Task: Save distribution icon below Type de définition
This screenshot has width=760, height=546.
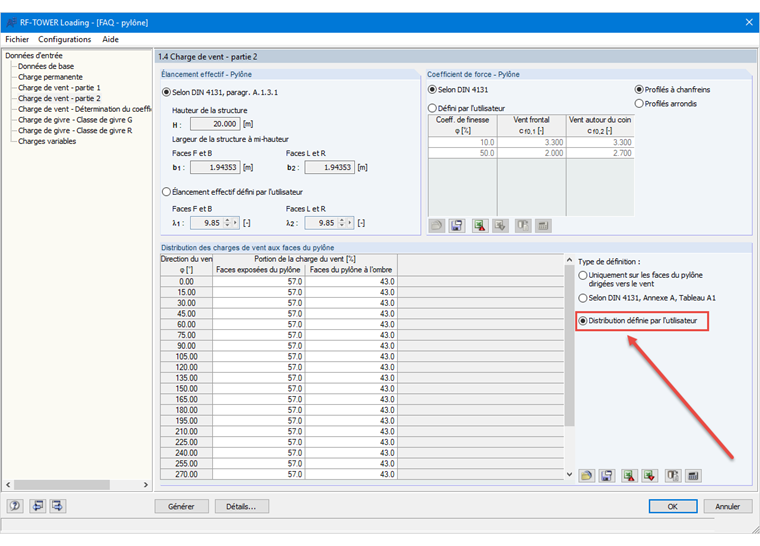Action: point(606,476)
